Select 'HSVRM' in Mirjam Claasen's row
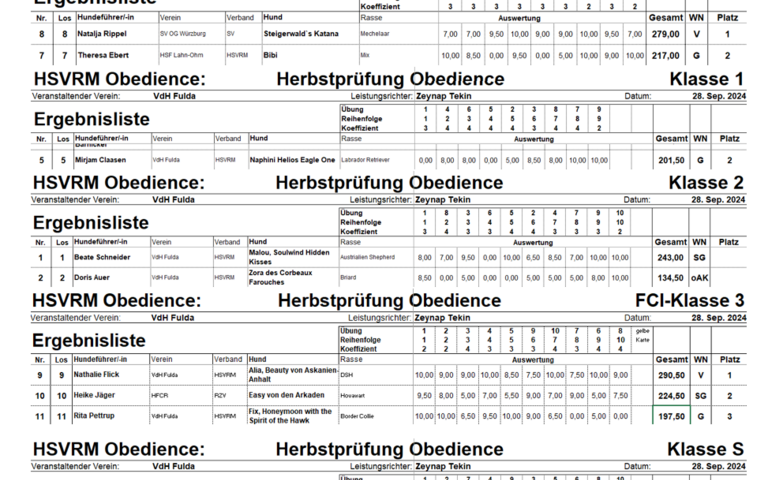This screenshot has height=480, width=768. coord(225,160)
